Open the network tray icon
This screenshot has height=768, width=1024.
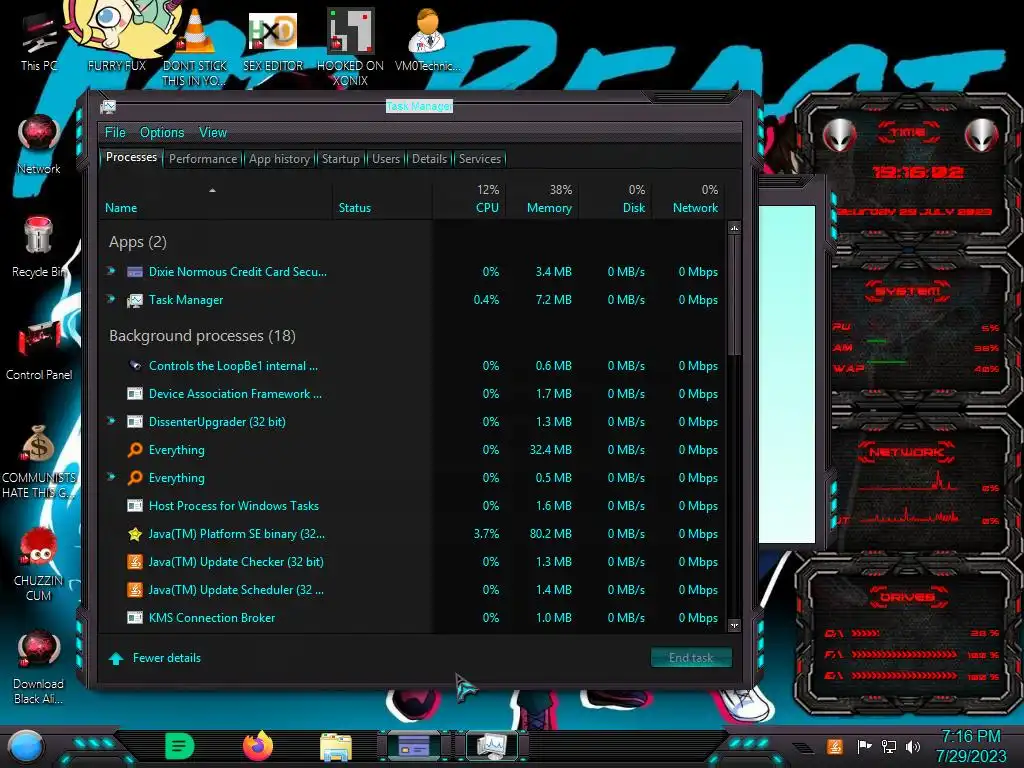pos(889,746)
